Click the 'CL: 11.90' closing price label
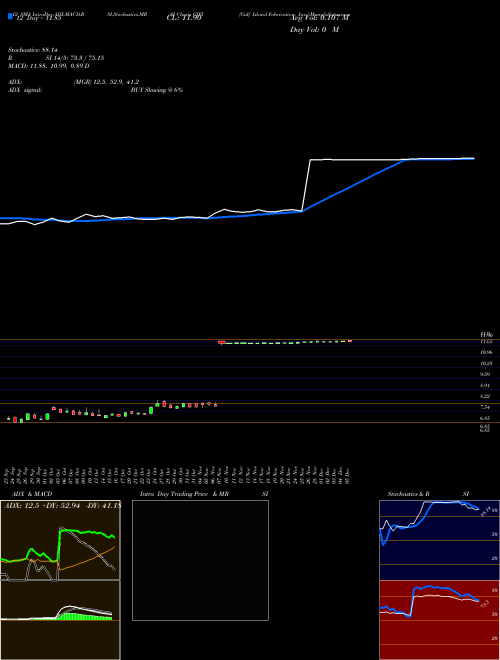Screen dimensions: 500x660 [183, 19]
